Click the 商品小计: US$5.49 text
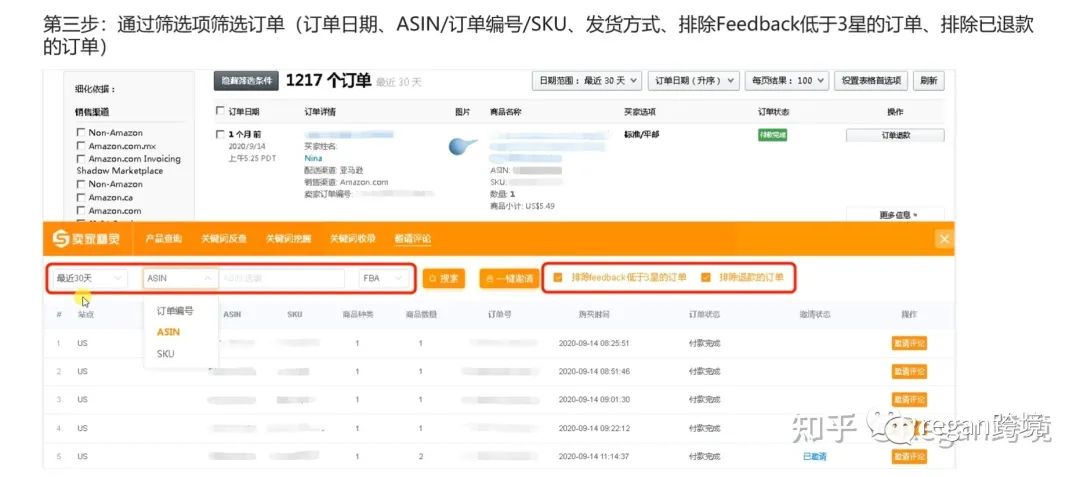Viewport: 1080px width, 477px height. click(522, 206)
